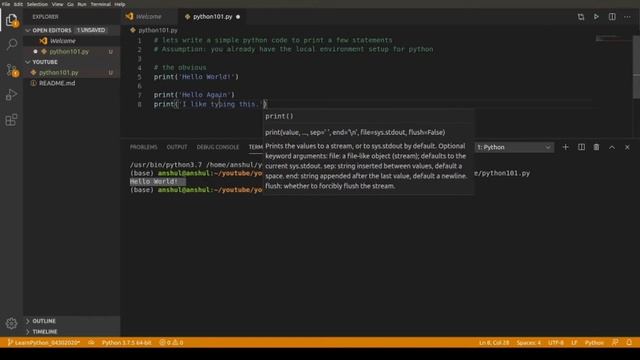Open the Terminal menu
This screenshot has width=640, height=360.
pos(100,4)
